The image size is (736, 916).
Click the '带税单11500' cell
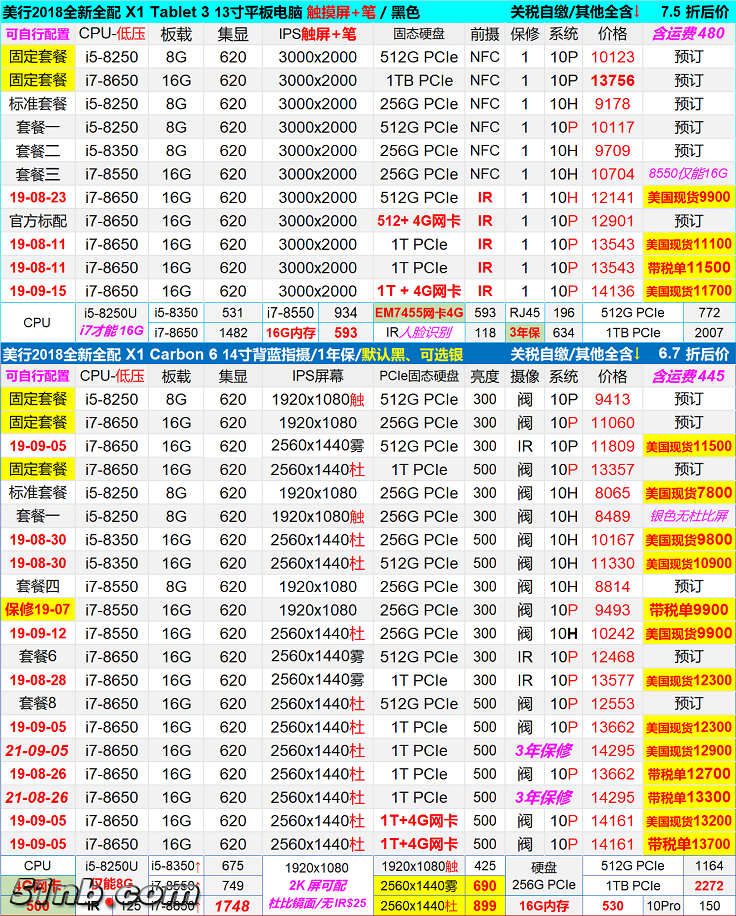point(688,268)
